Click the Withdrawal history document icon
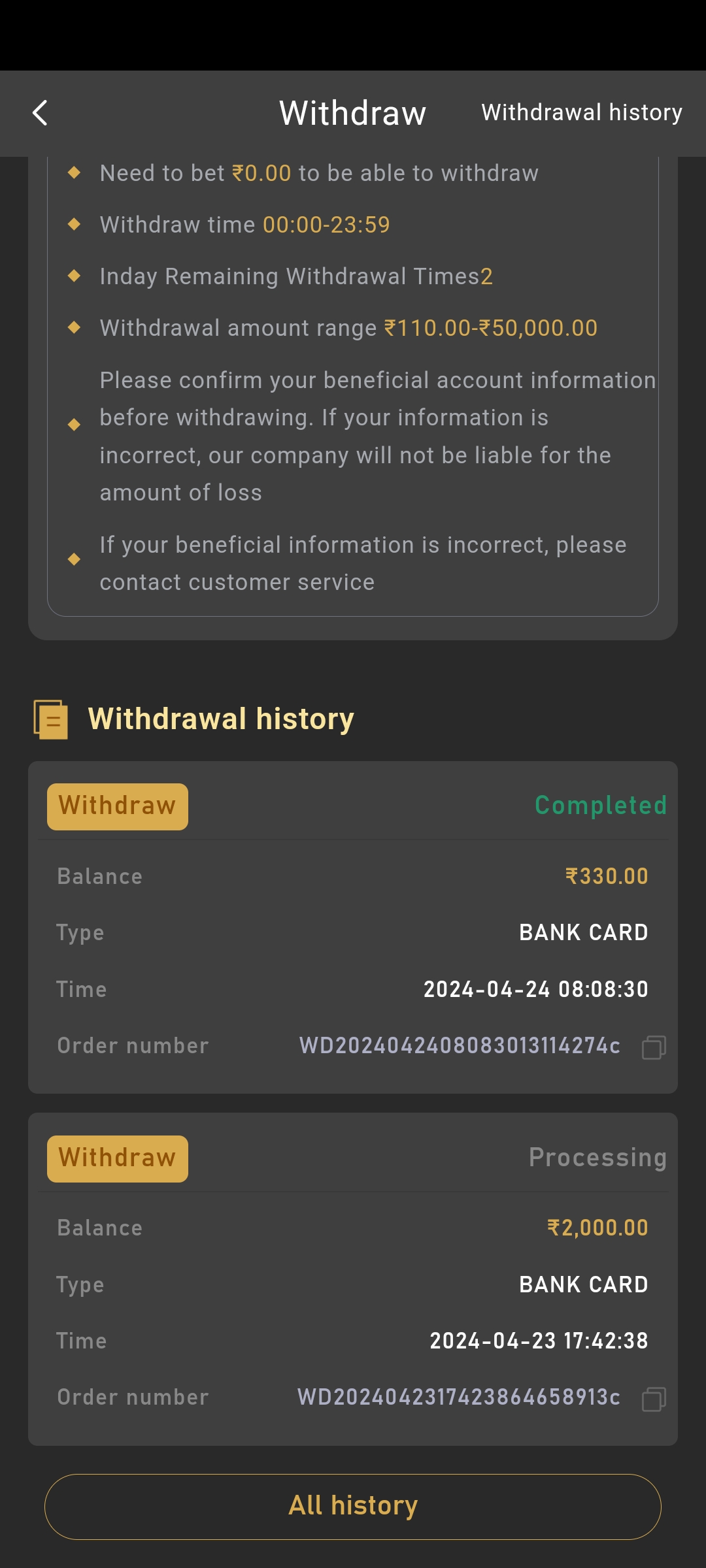This screenshot has height=1568, width=706. (51, 719)
